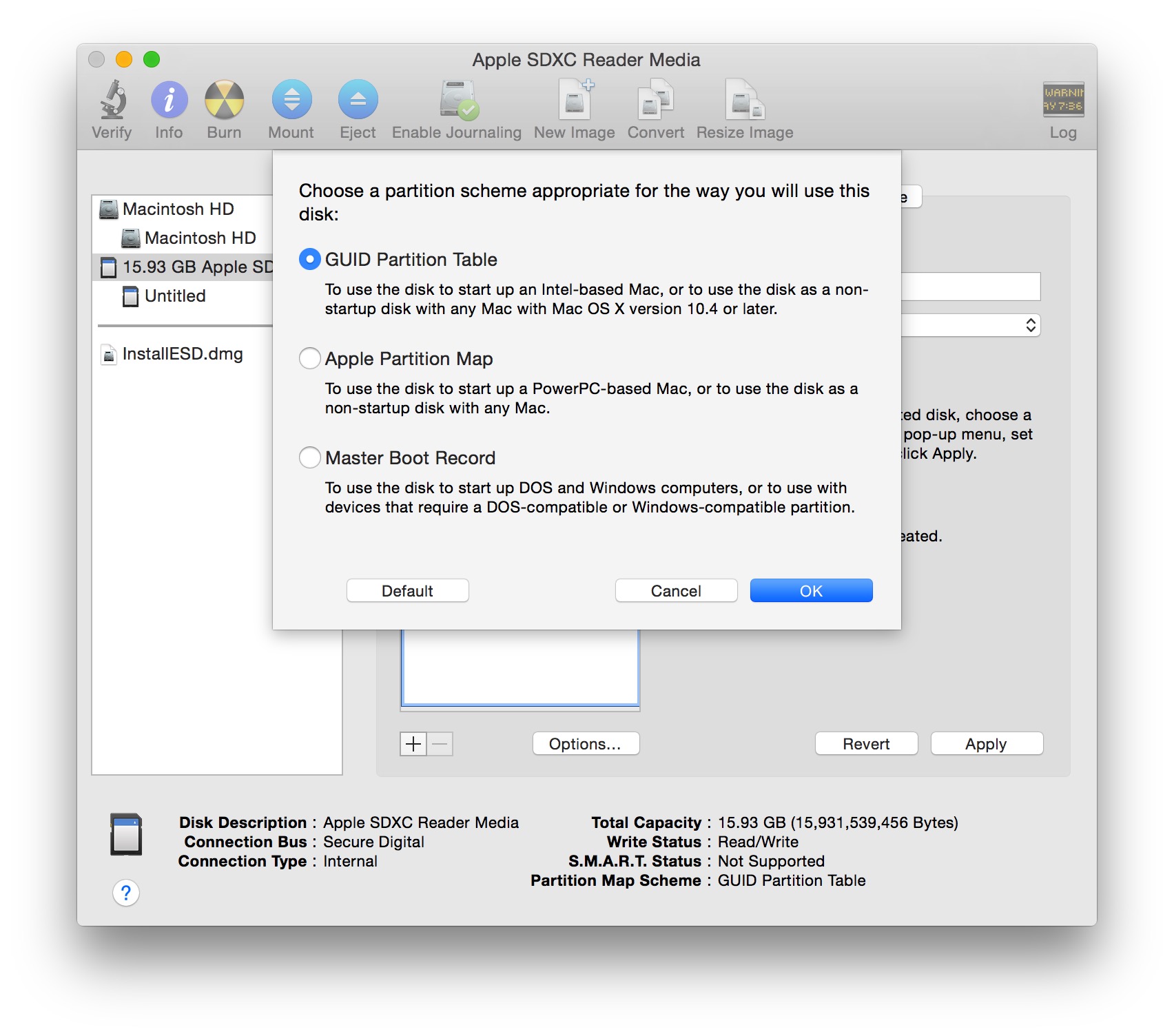This screenshot has width=1174, height=1036.
Task: Click the Convert toolbar icon
Action: click(x=655, y=100)
